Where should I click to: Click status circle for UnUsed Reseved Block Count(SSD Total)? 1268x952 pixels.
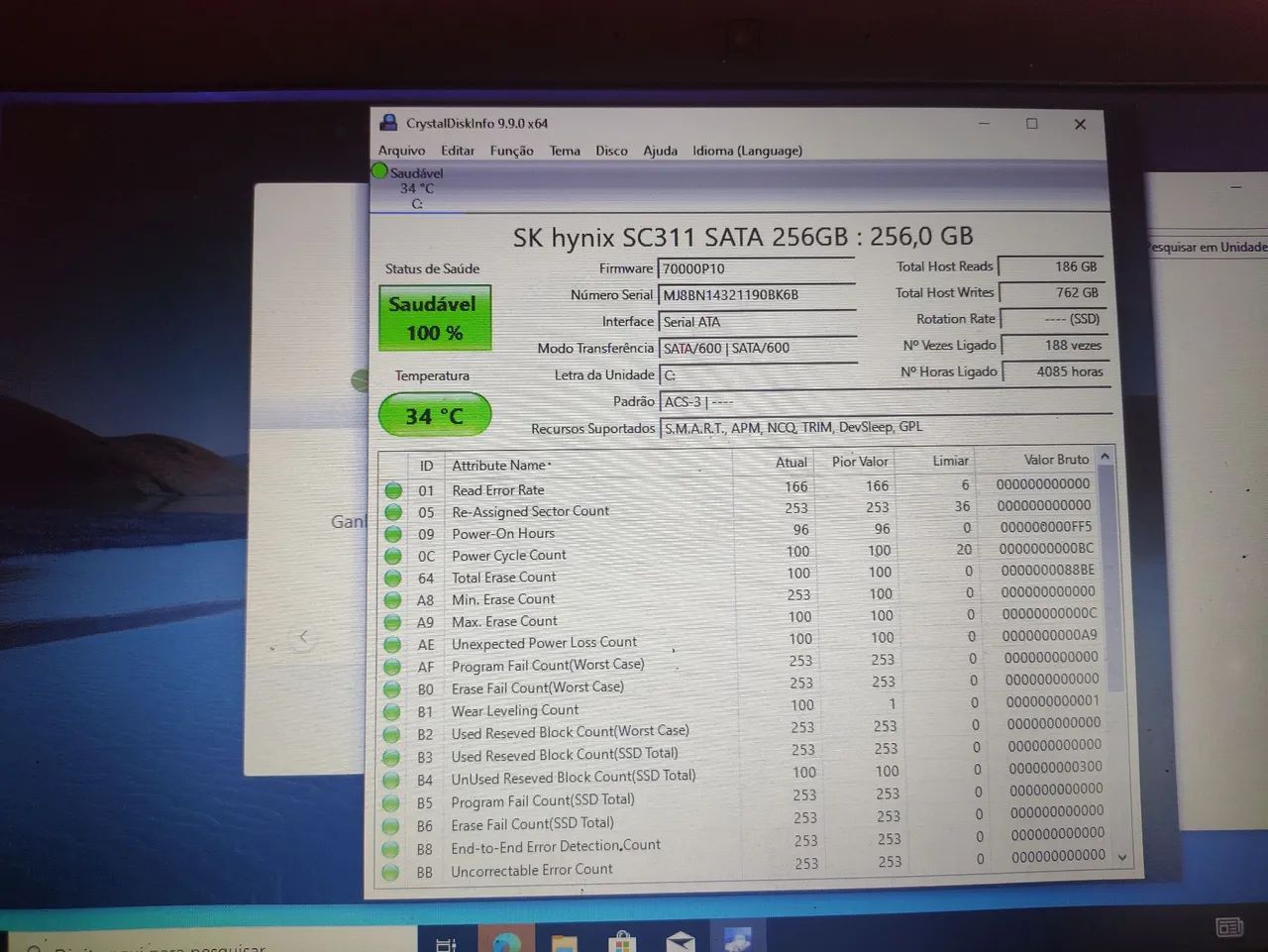[x=391, y=781]
